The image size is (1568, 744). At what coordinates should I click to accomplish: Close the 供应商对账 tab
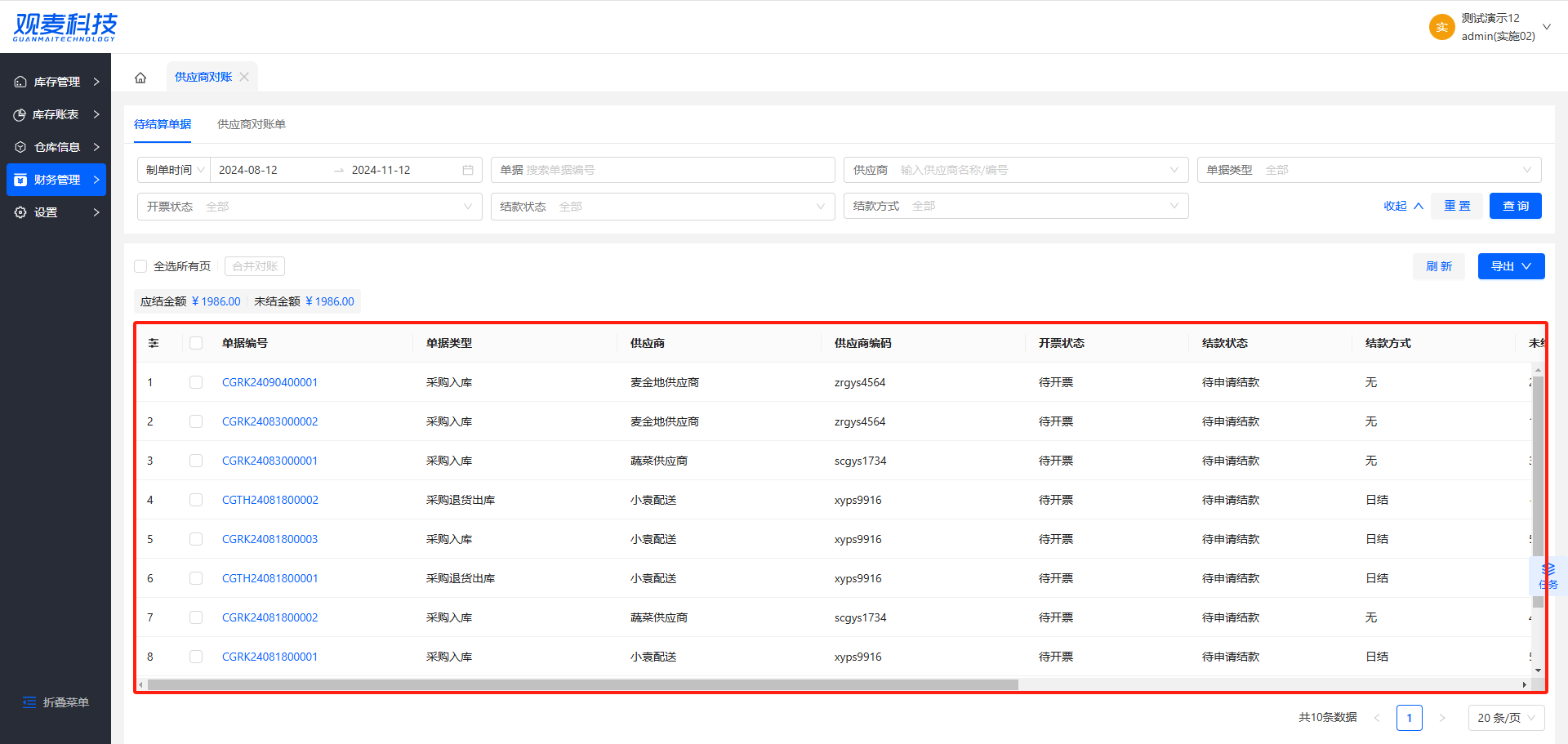click(244, 77)
